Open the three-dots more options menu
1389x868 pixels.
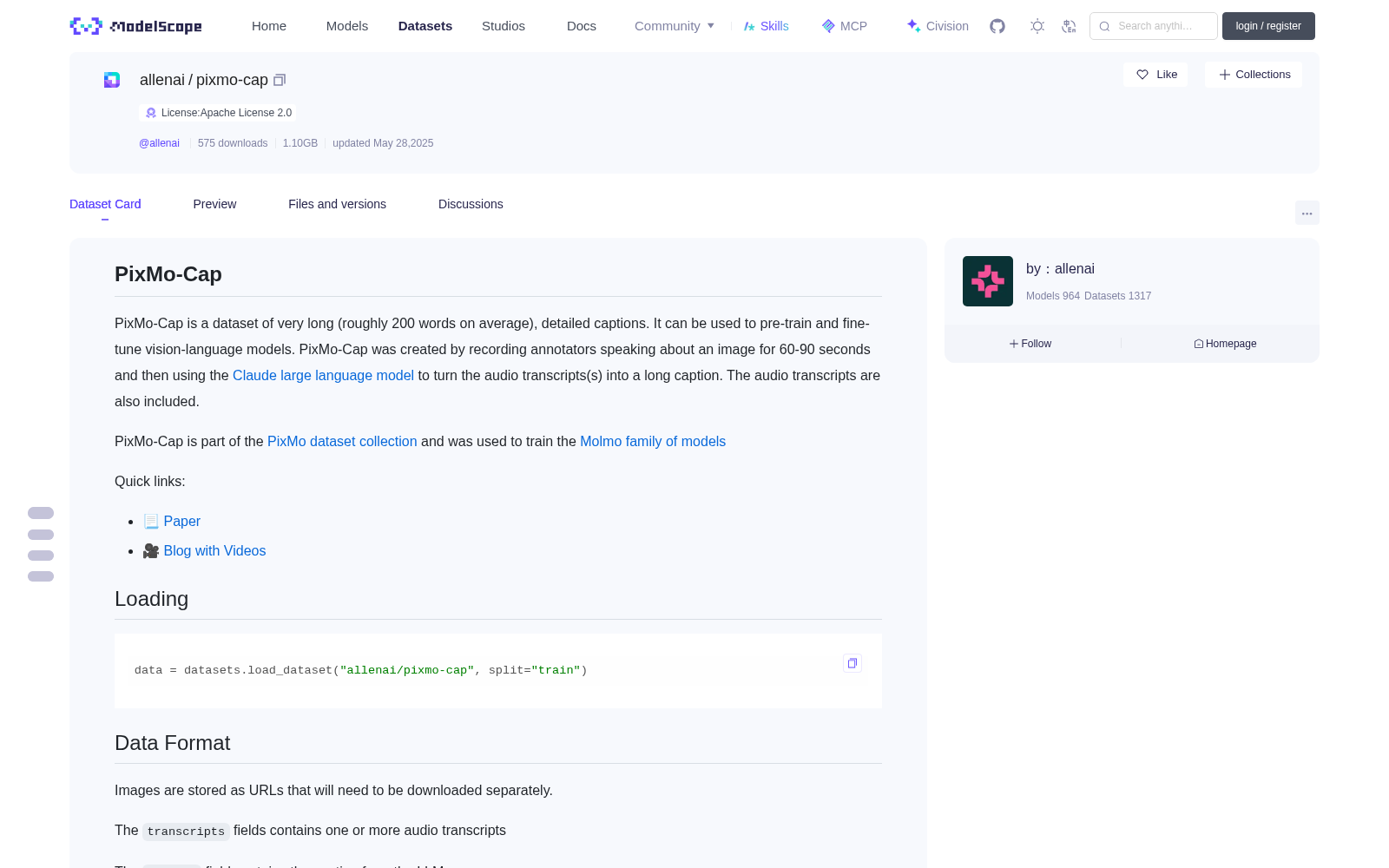pyautogui.click(x=1307, y=213)
